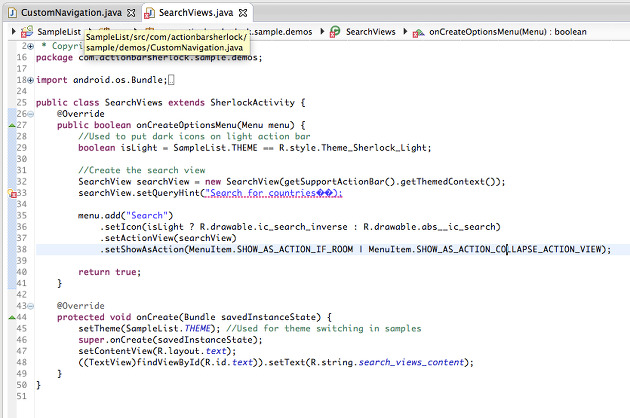Expand the breadcrumb arrow before onCreateOptionsMenu
Viewport: 630px width, 418px height.
point(405,31)
